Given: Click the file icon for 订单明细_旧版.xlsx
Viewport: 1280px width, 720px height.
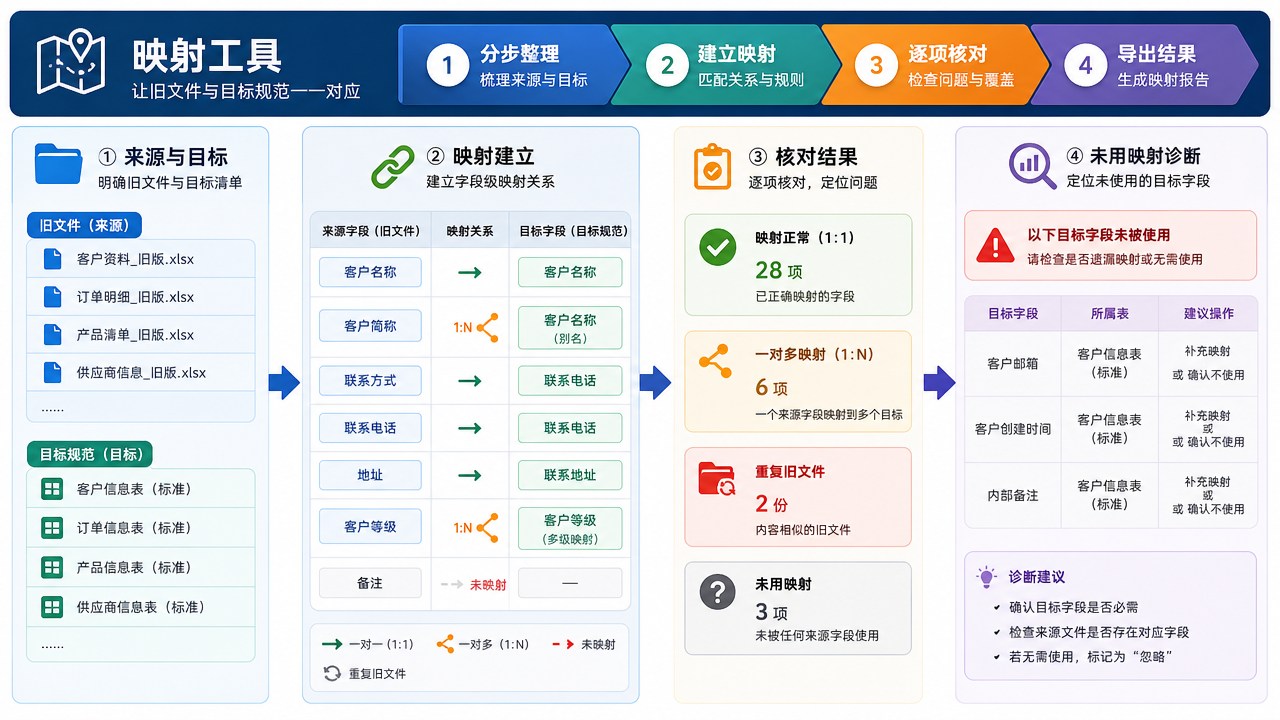Looking at the screenshot, I should [x=52, y=297].
